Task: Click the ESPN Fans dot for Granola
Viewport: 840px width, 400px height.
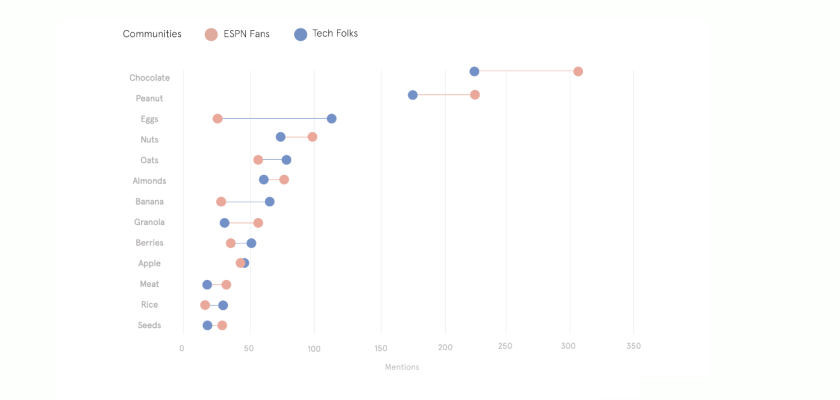Action: 258,223
